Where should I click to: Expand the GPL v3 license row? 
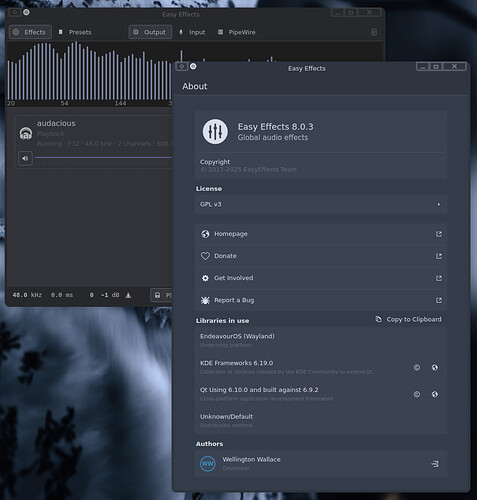[321, 204]
